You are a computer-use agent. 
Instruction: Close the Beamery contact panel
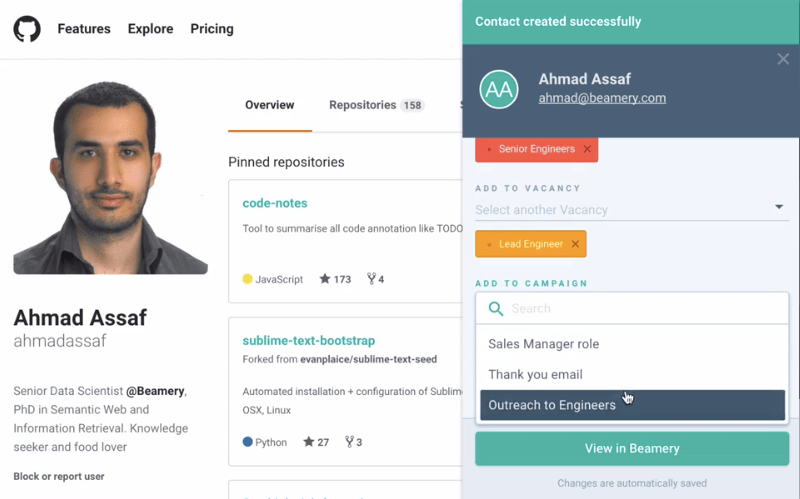(x=783, y=60)
